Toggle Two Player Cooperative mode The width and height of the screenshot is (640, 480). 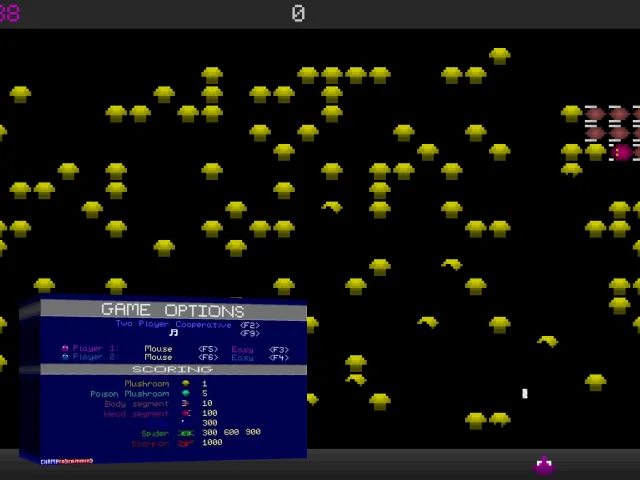coord(173,324)
